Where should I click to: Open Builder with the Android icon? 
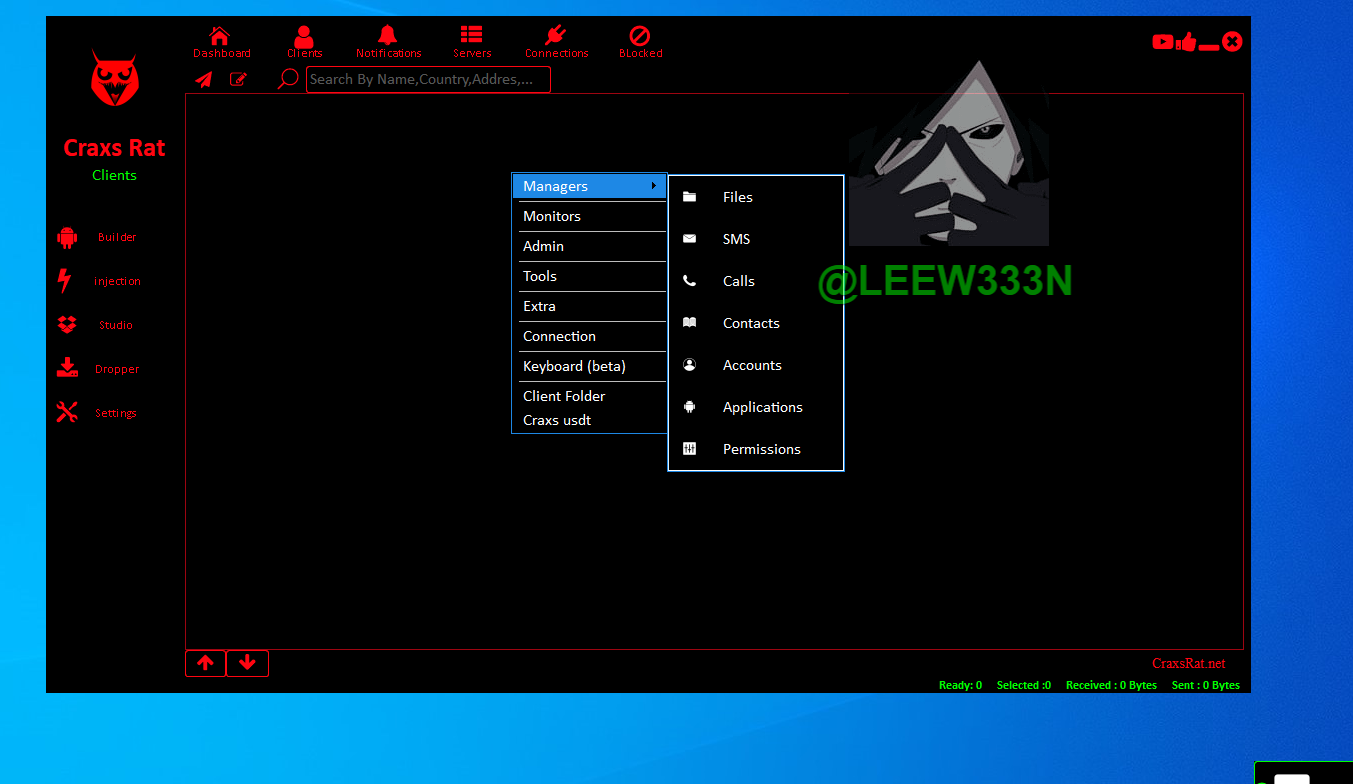coord(67,238)
